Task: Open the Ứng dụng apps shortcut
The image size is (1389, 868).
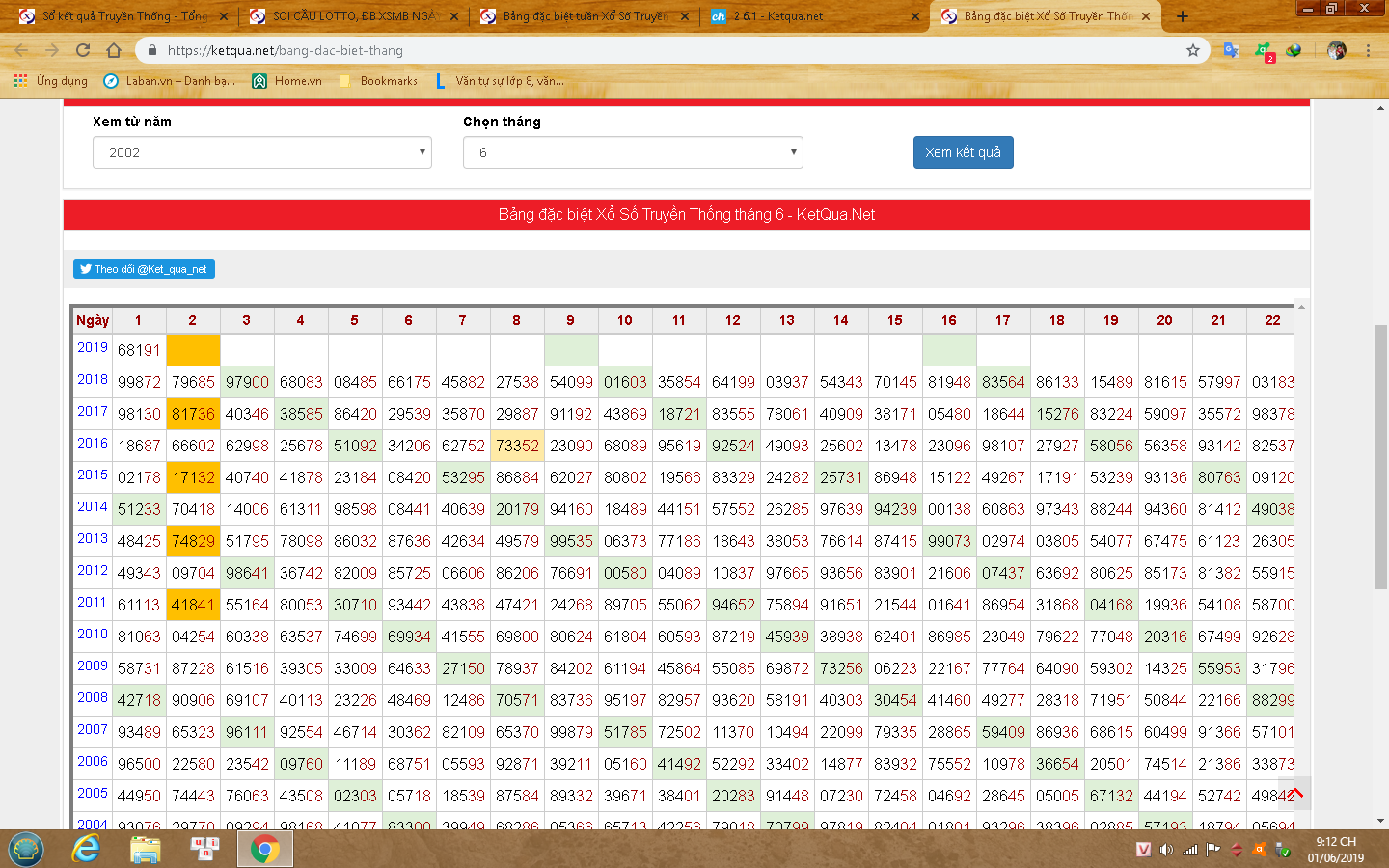Action: coord(51,81)
